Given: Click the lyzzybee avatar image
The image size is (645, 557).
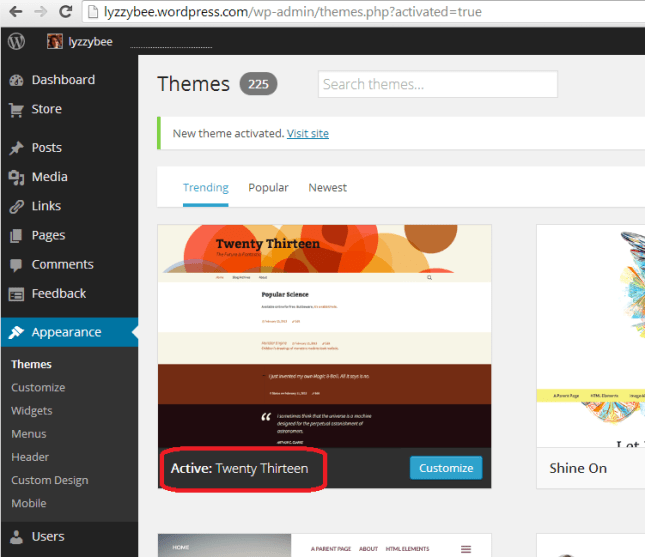Looking at the screenshot, I should [x=54, y=42].
